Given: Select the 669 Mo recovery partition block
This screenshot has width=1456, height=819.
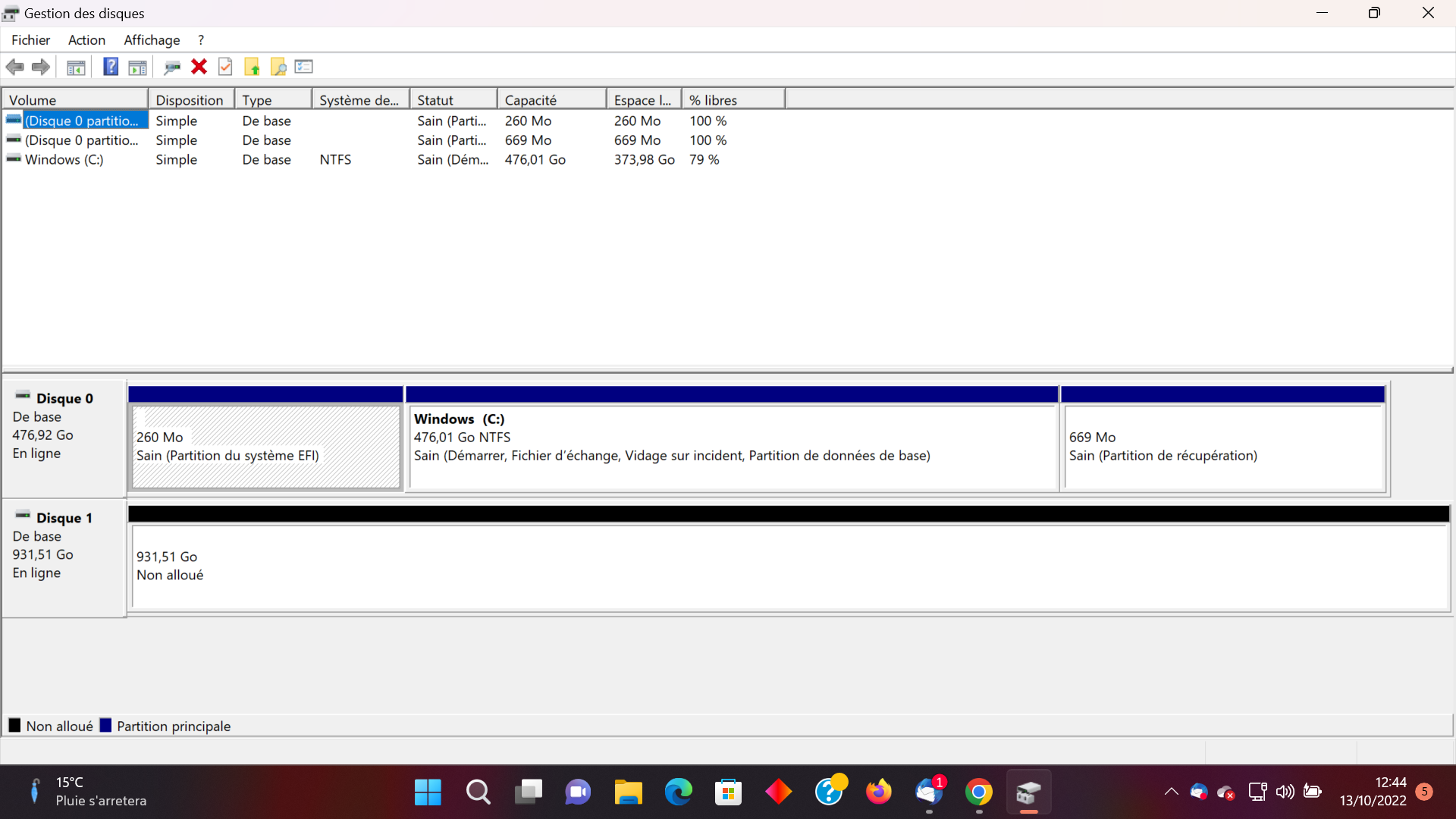Looking at the screenshot, I should coord(1223,447).
